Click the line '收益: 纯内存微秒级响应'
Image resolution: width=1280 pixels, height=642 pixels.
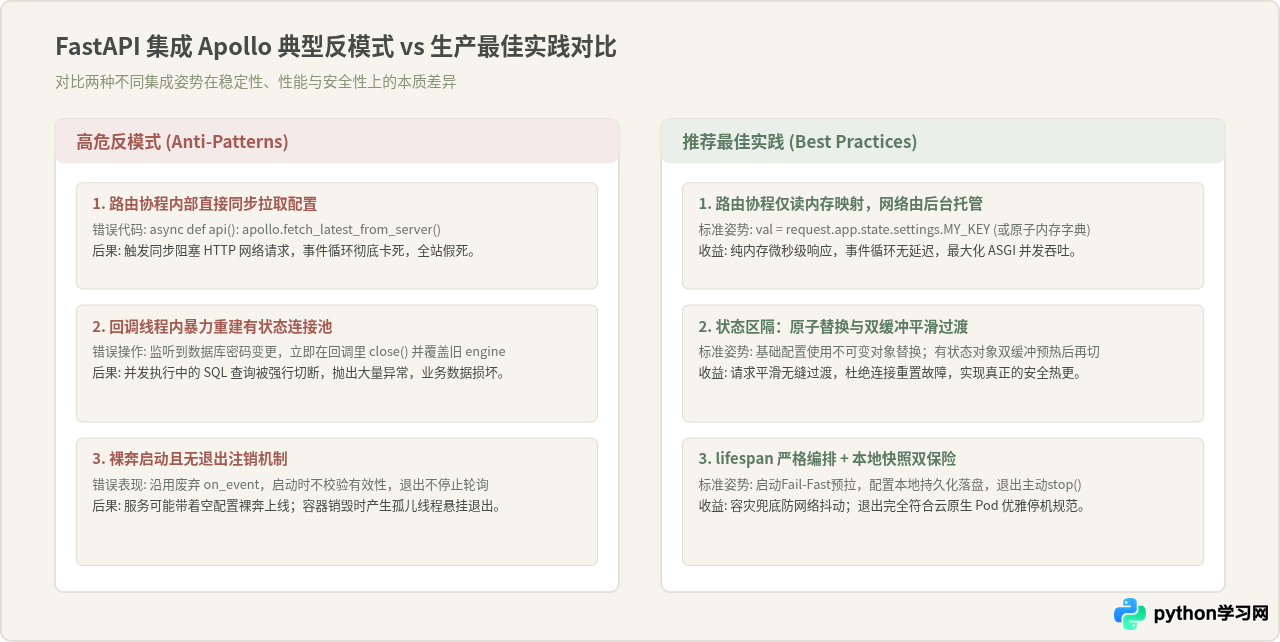point(888,250)
